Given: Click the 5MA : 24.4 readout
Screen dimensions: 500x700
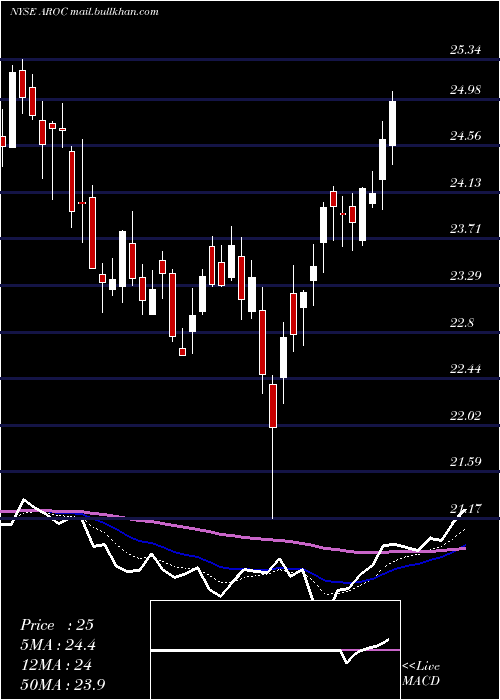Looking at the screenshot, I should pyautogui.click(x=58, y=645).
